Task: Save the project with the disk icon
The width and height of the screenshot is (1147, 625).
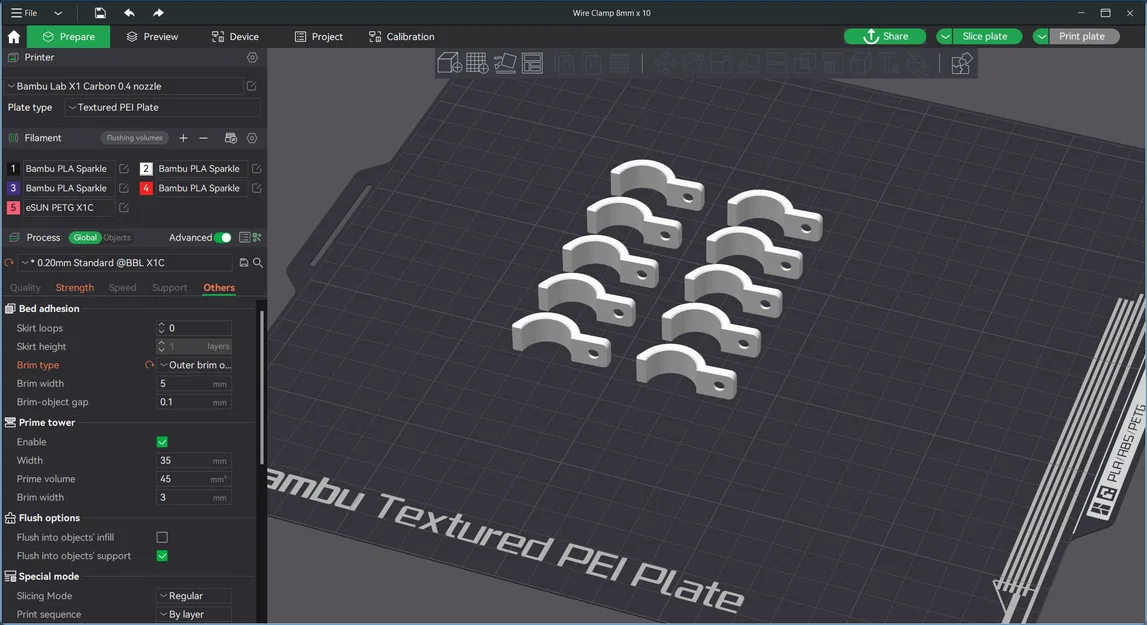Action: point(100,12)
